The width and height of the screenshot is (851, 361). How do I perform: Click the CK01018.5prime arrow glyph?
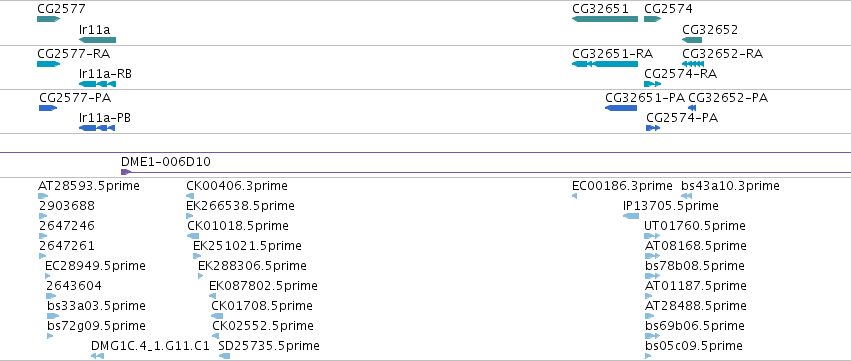[x=193, y=236]
